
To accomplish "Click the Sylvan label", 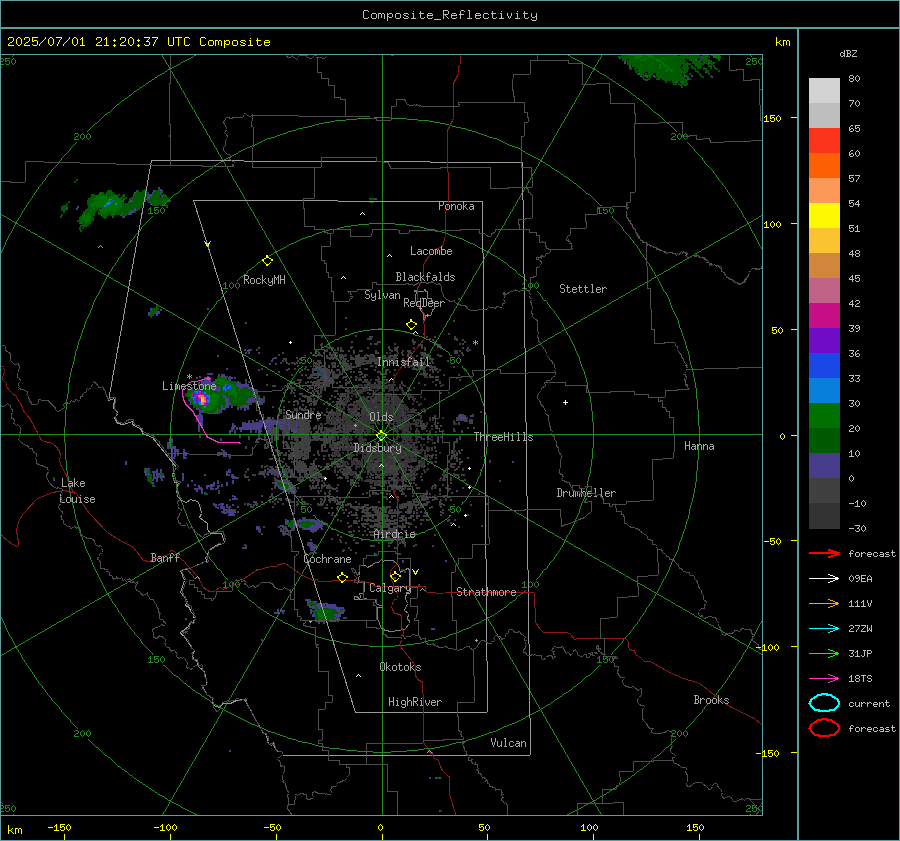I will click(x=382, y=295).
